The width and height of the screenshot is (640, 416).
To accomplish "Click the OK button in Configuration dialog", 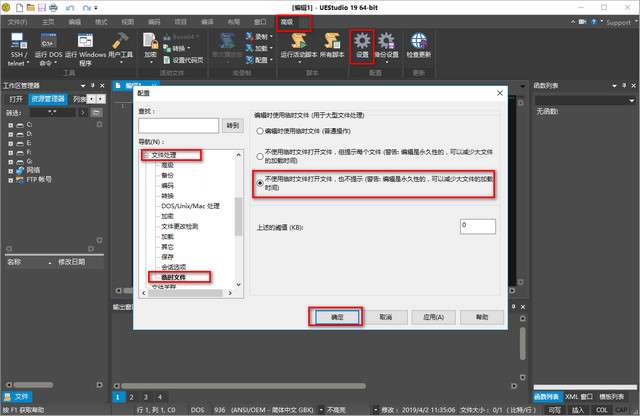I will pyautogui.click(x=337, y=317).
